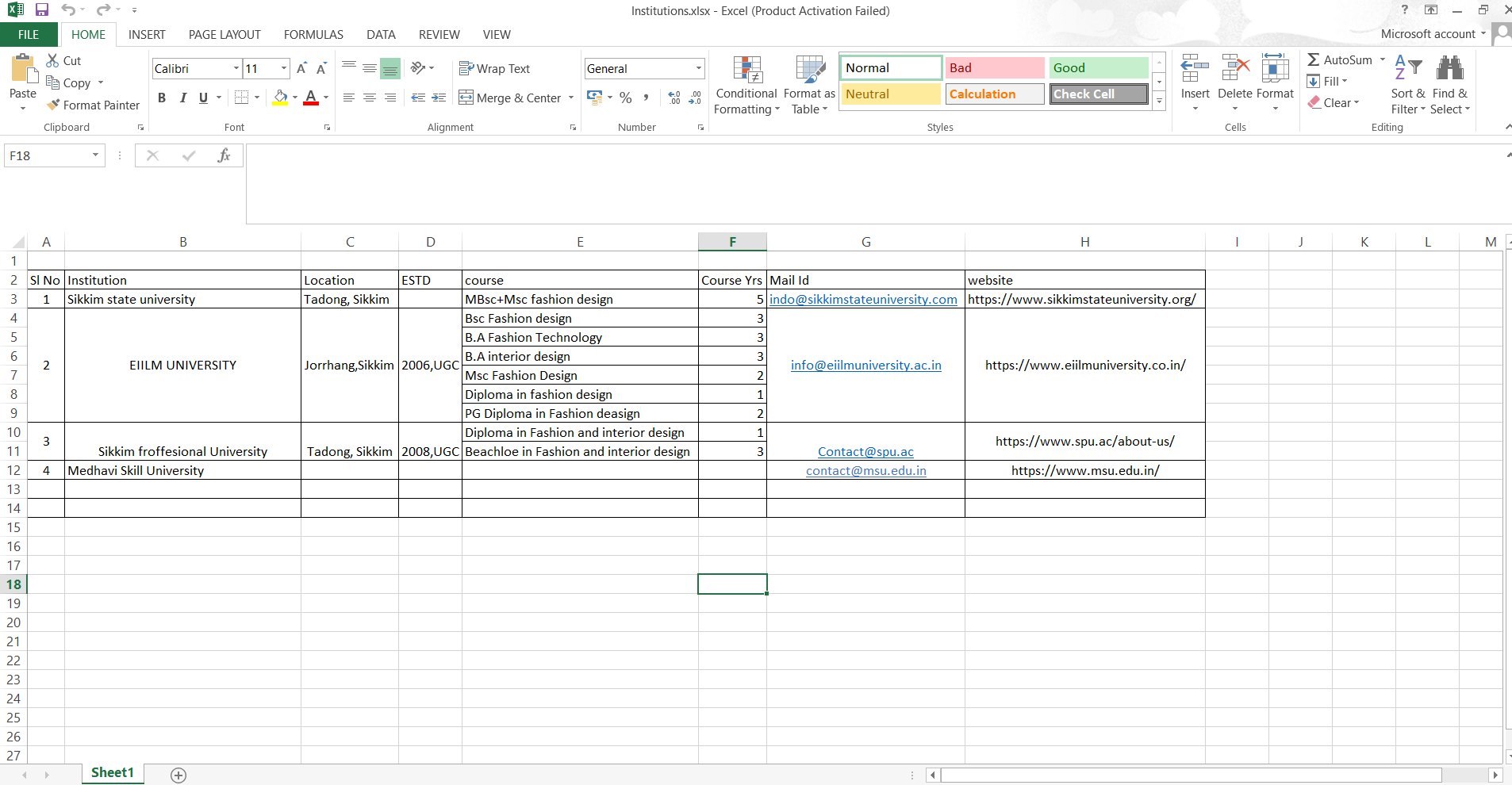Apply red Font Color
Viewport: 1512px width, 785px height.
pos(311,98)
